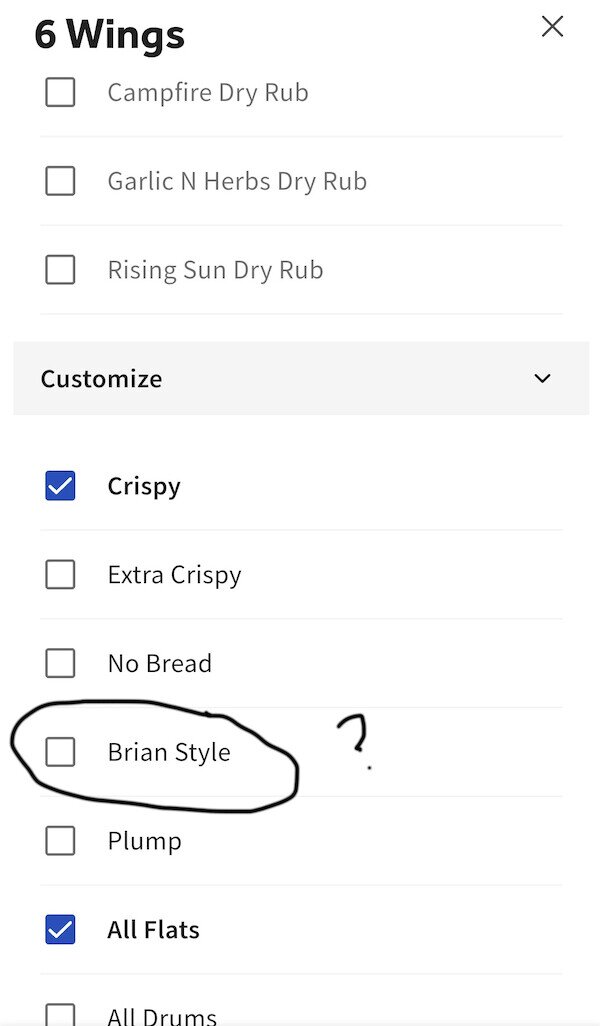Image resolution: width=600 pixels, height=1026 pixels.
Task: Check the Campfire Dry Rub checkbox
Action: click(60, 93)
